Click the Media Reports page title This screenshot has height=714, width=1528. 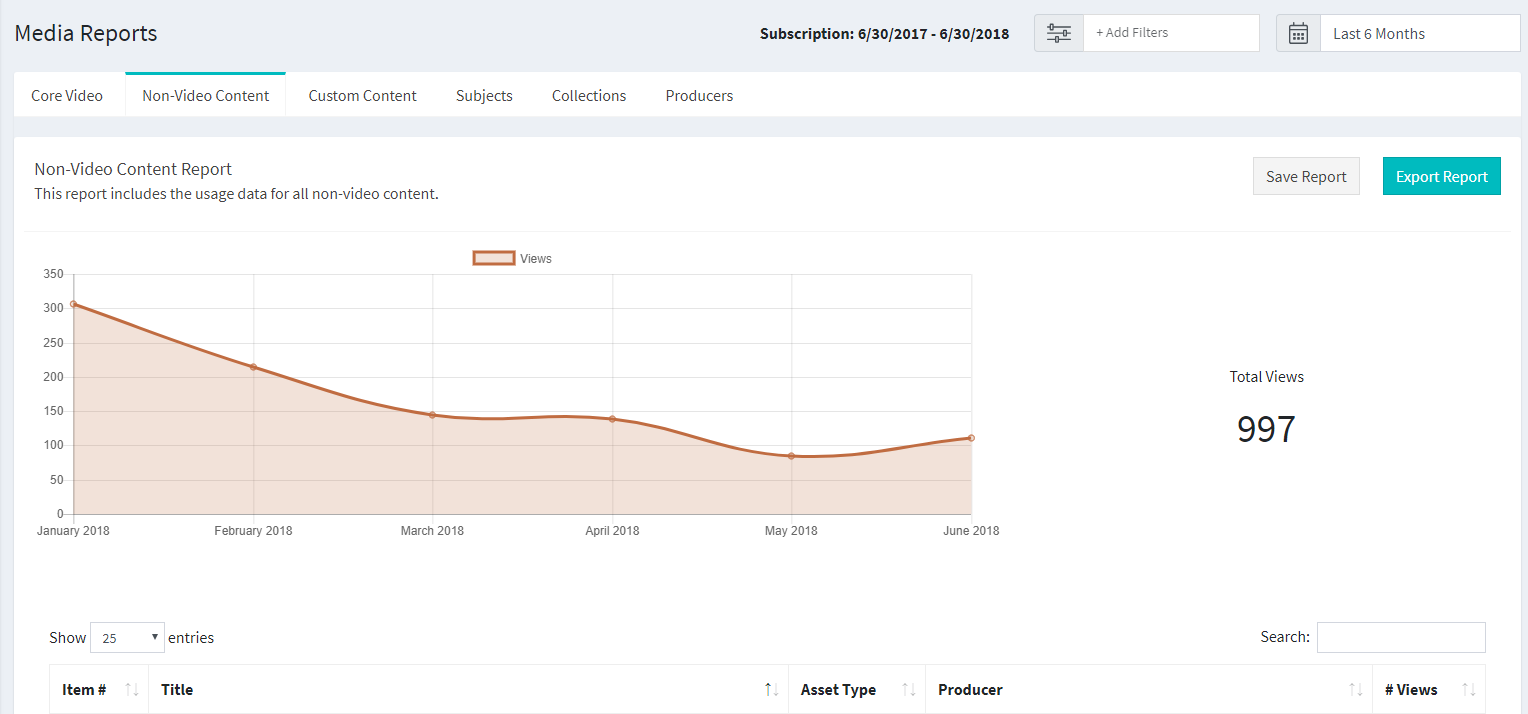pyautogui.click(x=86, y=33)
